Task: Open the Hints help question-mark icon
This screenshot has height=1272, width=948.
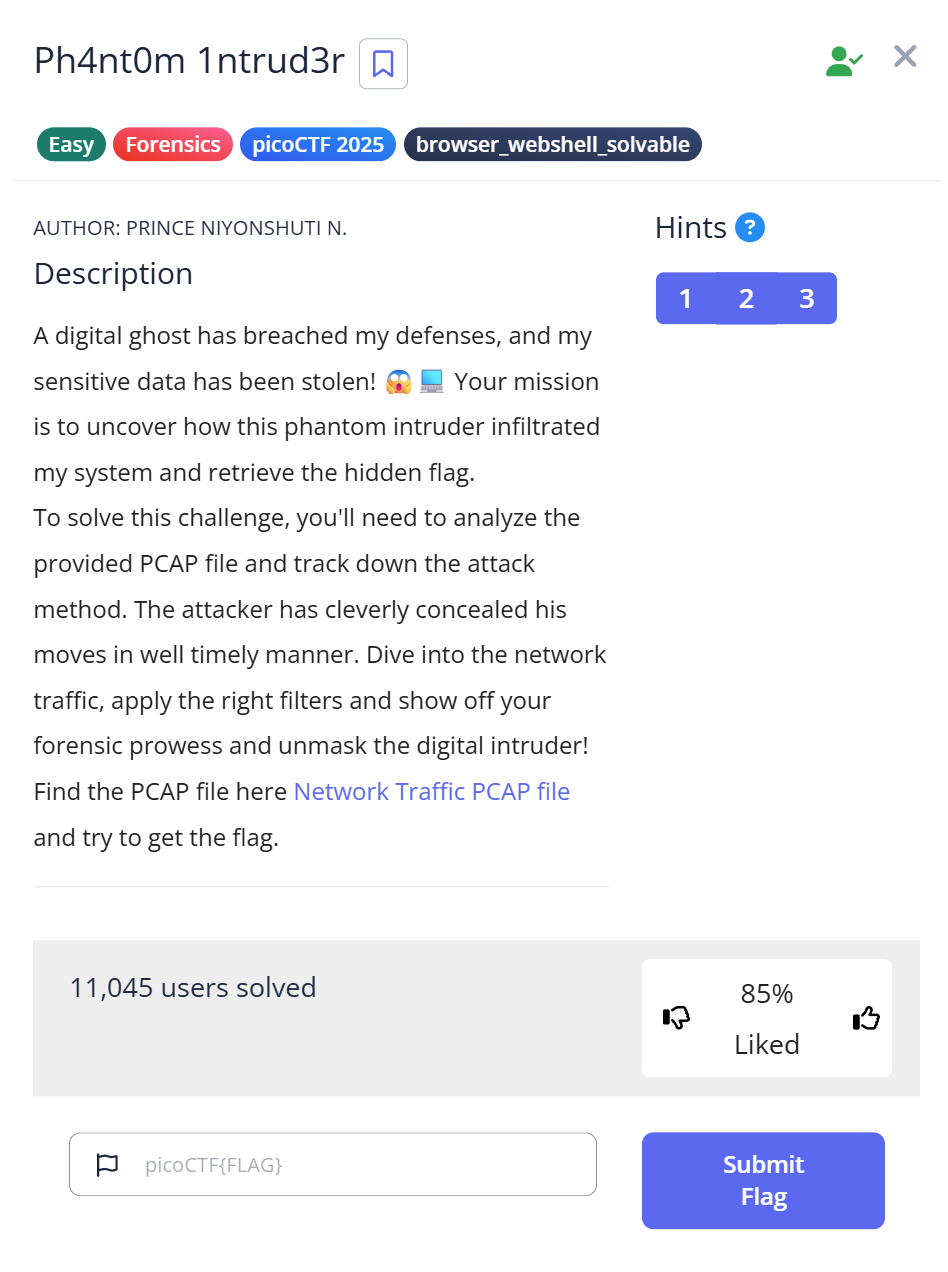Action: [750, 228]
